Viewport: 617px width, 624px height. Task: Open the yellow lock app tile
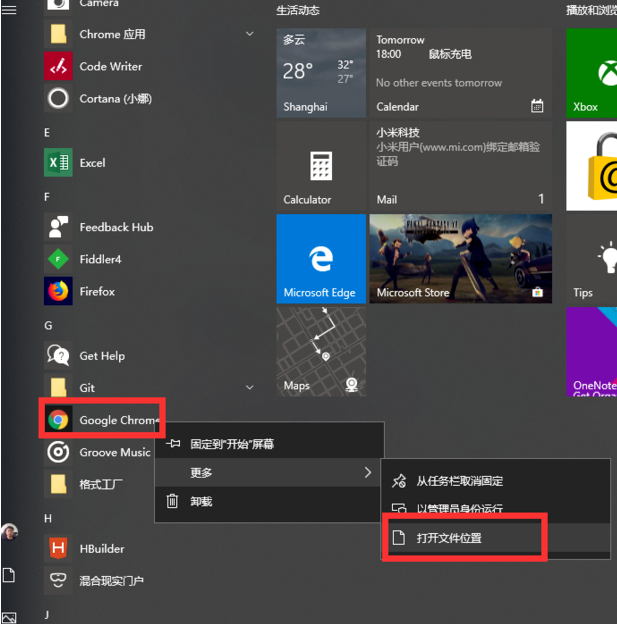(x=592, y=166)
